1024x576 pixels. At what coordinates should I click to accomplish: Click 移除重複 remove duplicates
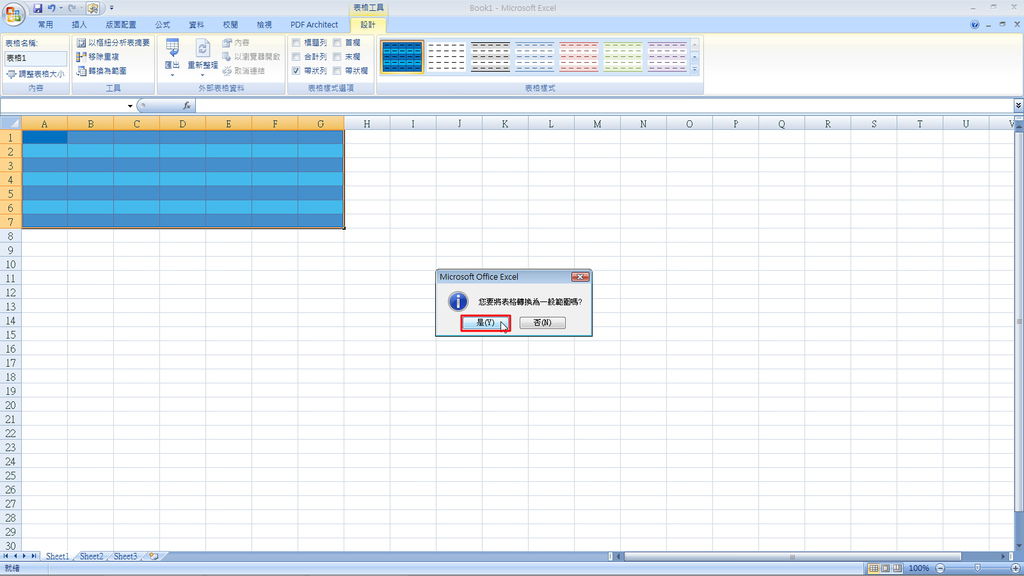point(98,57)
